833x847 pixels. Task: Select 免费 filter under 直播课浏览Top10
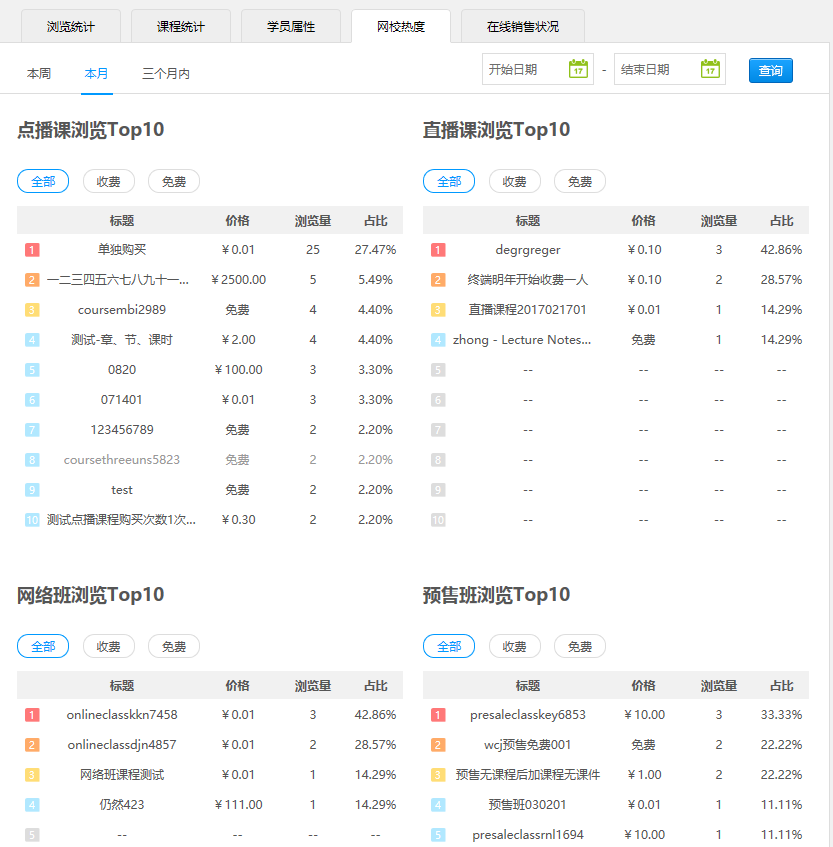pos(580,181)
